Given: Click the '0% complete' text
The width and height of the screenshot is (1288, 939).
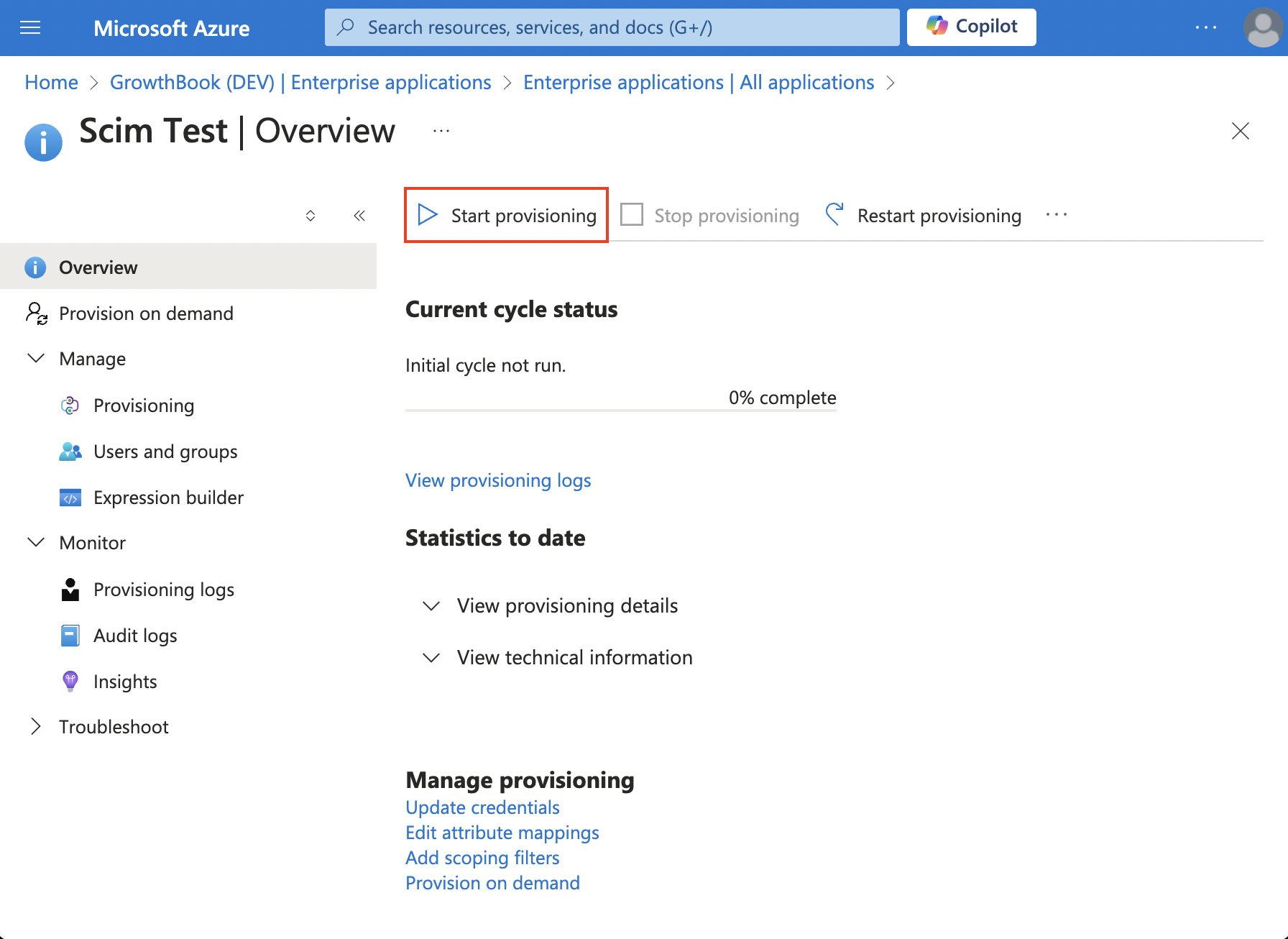Looking at the screenshot, I should [x=783, y=398].
